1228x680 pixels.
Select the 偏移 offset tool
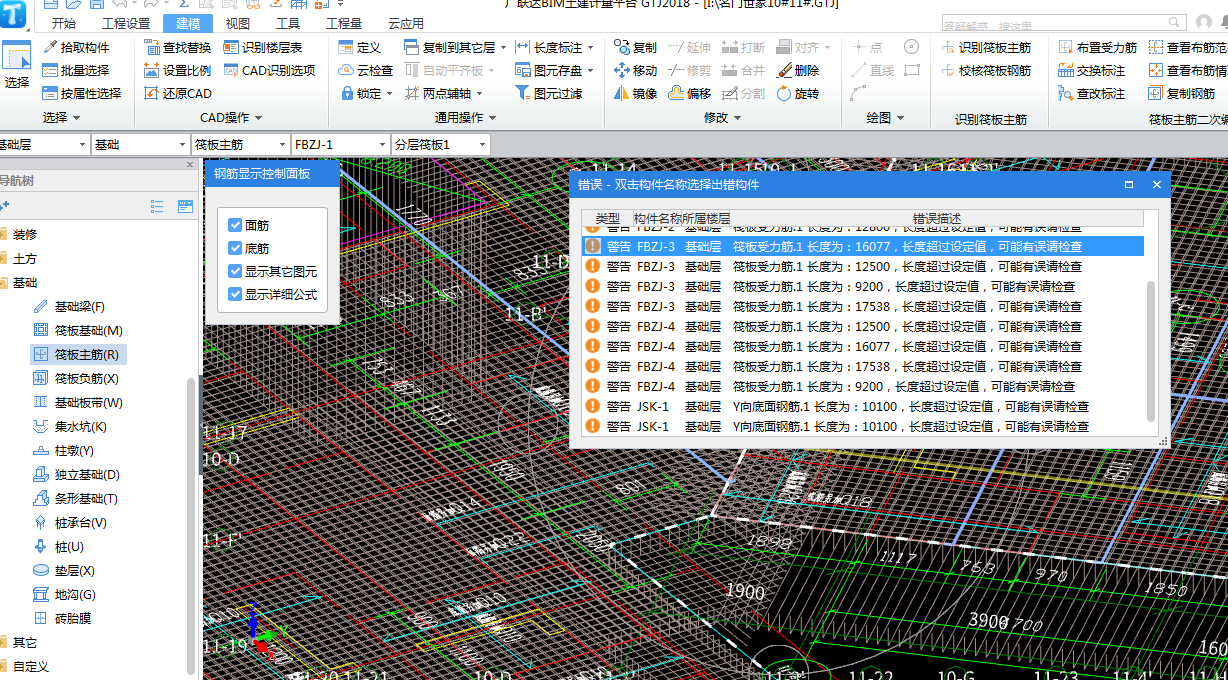(x=689, y=93)
